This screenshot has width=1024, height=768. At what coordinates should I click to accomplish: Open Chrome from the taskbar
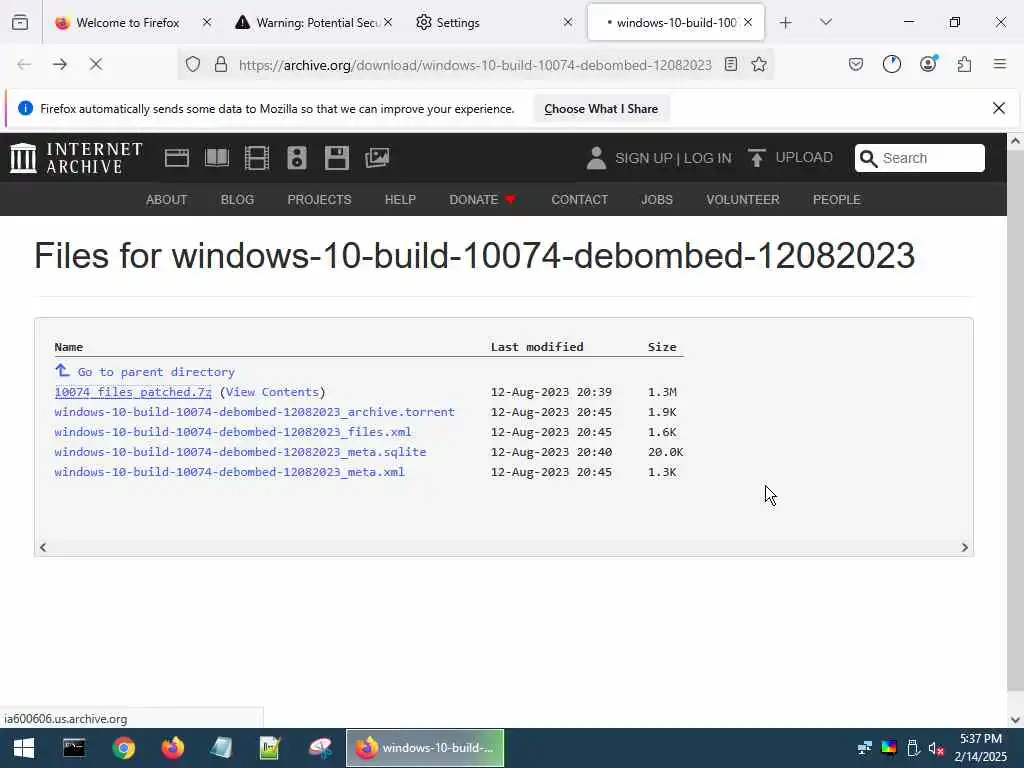tap(123, 748)
